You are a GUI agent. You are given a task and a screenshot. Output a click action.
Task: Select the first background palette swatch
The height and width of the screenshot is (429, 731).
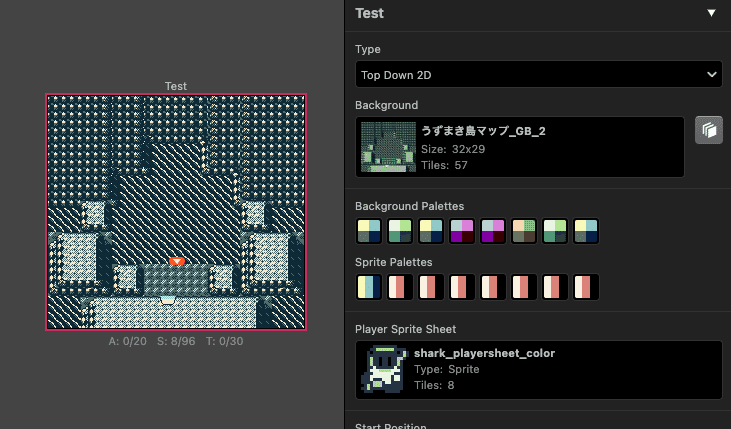click(369, 231)
